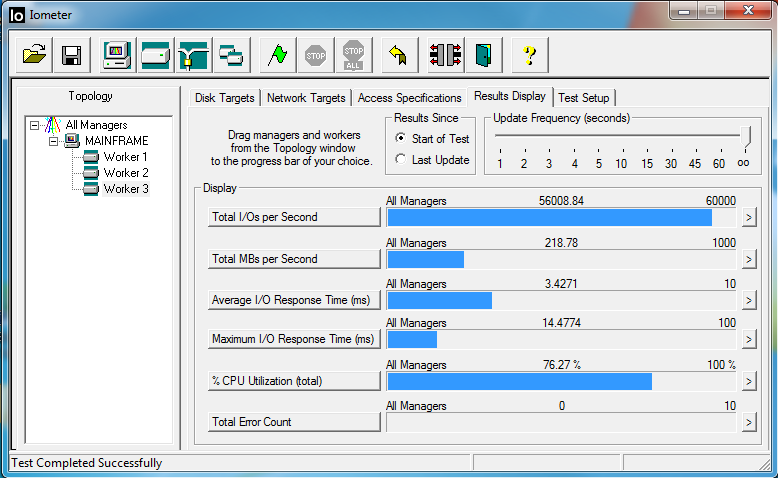Image resolution: width=778 pixels, height=478 pixels.
Task: Click the 3.4271 response time value
Action: point(561,284)
